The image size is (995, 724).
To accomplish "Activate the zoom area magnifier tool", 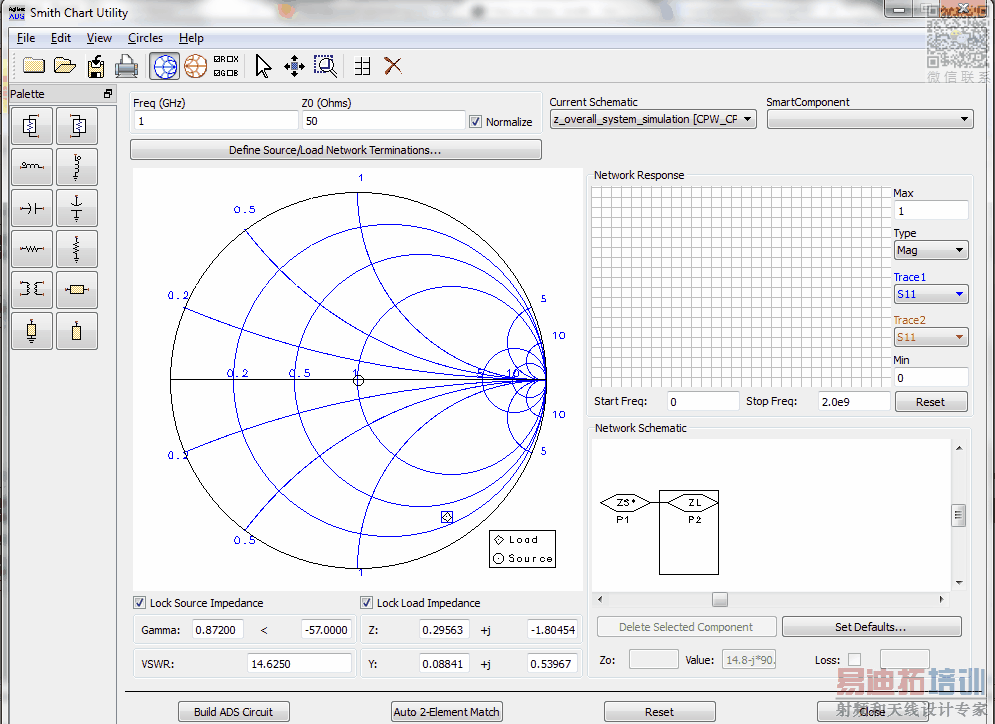I will [x=325, y=66].
